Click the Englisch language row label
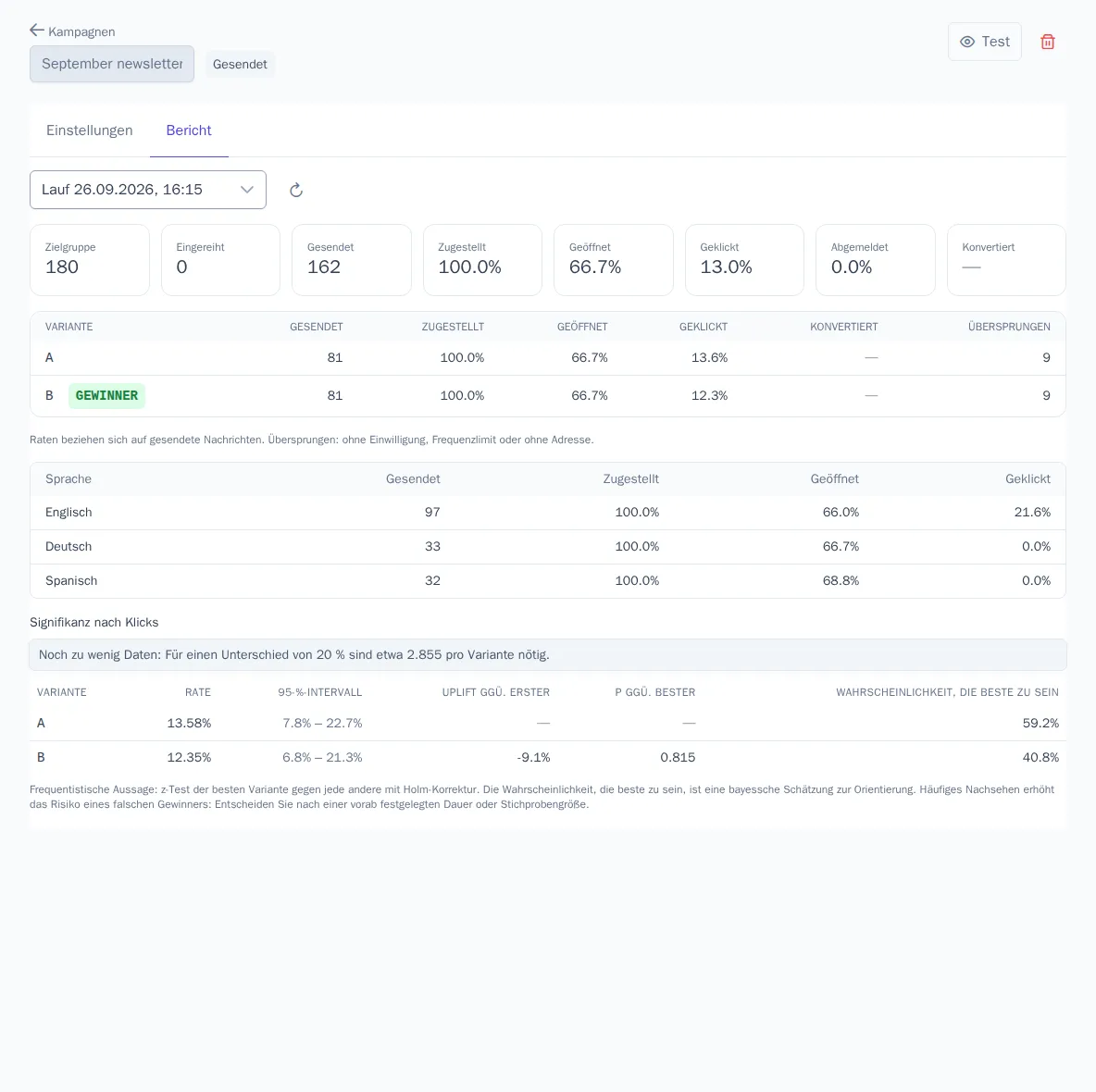Screen dimensions: 1096x1092 pyautogui.click(x=68, y=512)
